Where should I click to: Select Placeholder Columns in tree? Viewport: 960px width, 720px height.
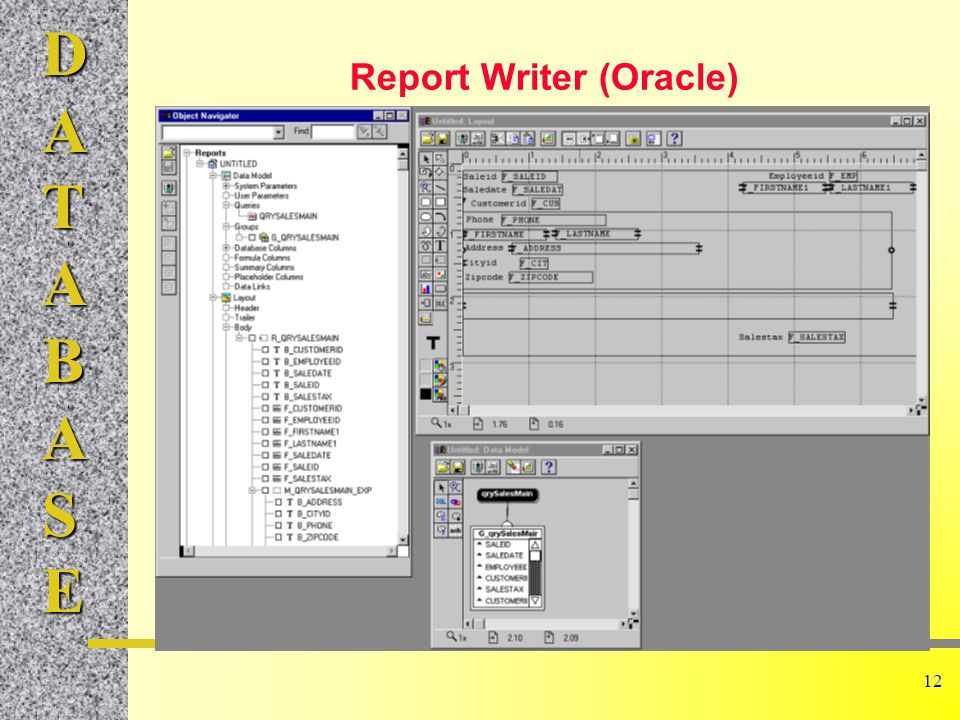coord(269,277)
